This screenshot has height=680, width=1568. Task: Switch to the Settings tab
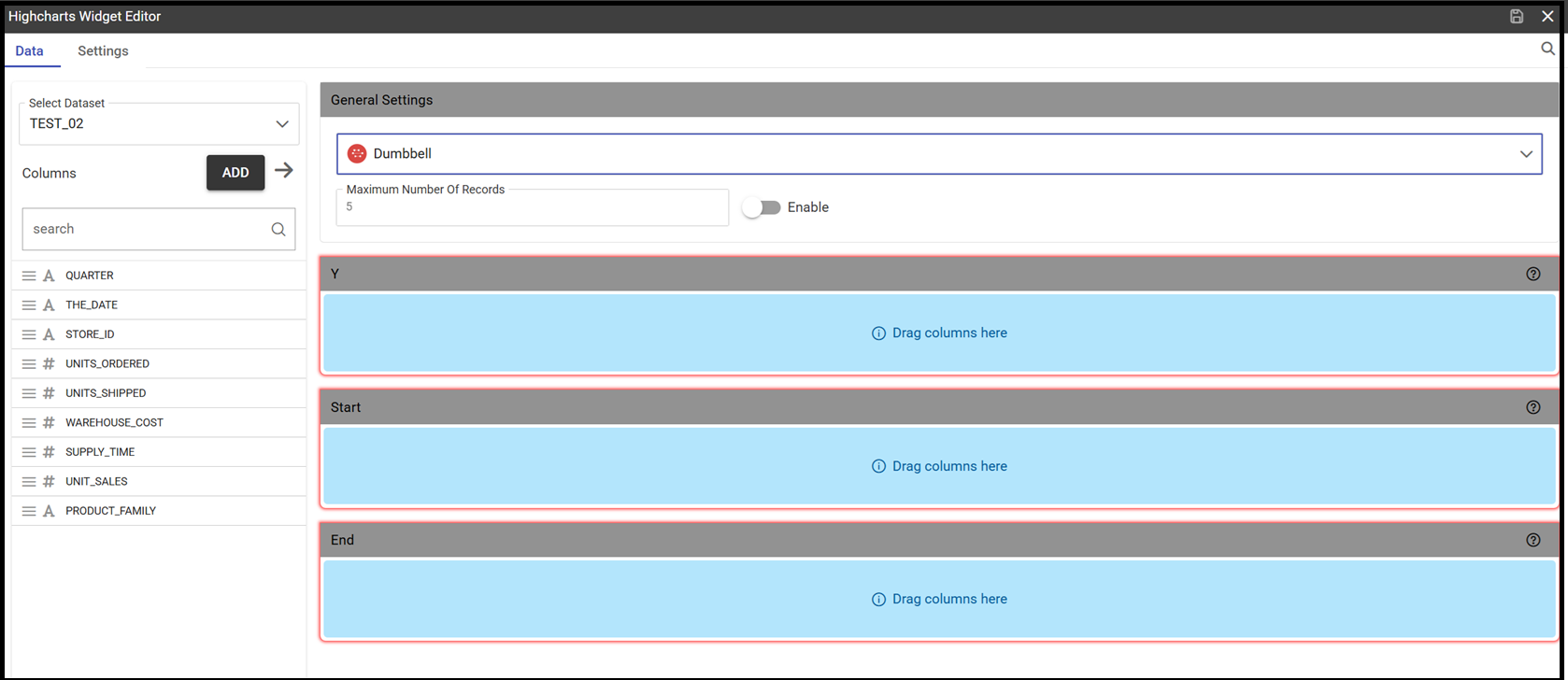[103, 51]
